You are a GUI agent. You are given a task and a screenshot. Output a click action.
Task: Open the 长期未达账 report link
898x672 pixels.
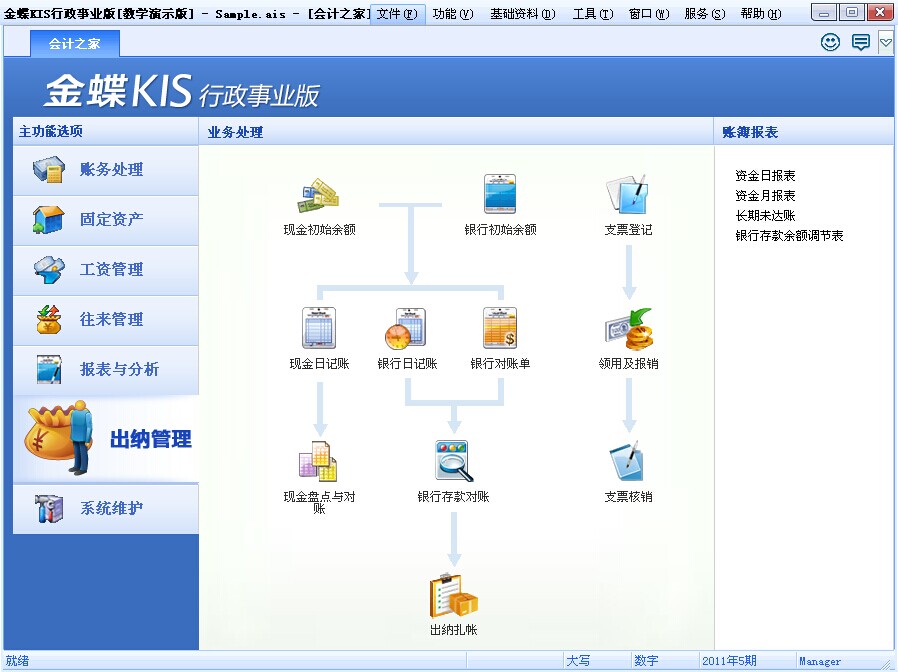click(x=765, y=216)
